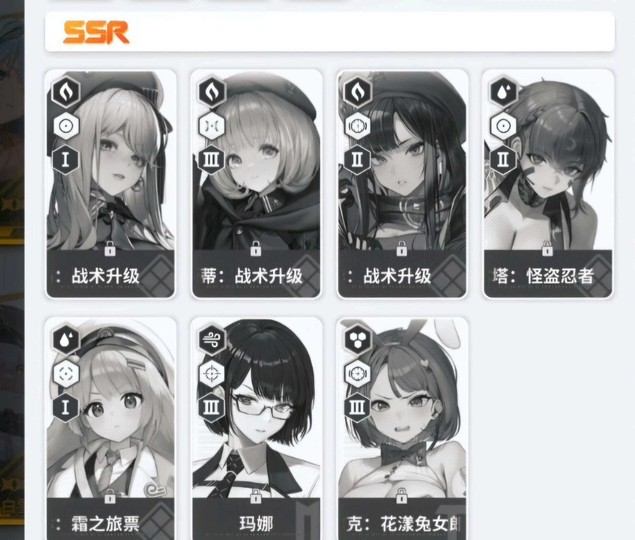The image size is (635, 540).
Task: Open the 玛娜 character card portrait
Action: tap(256, 408)
